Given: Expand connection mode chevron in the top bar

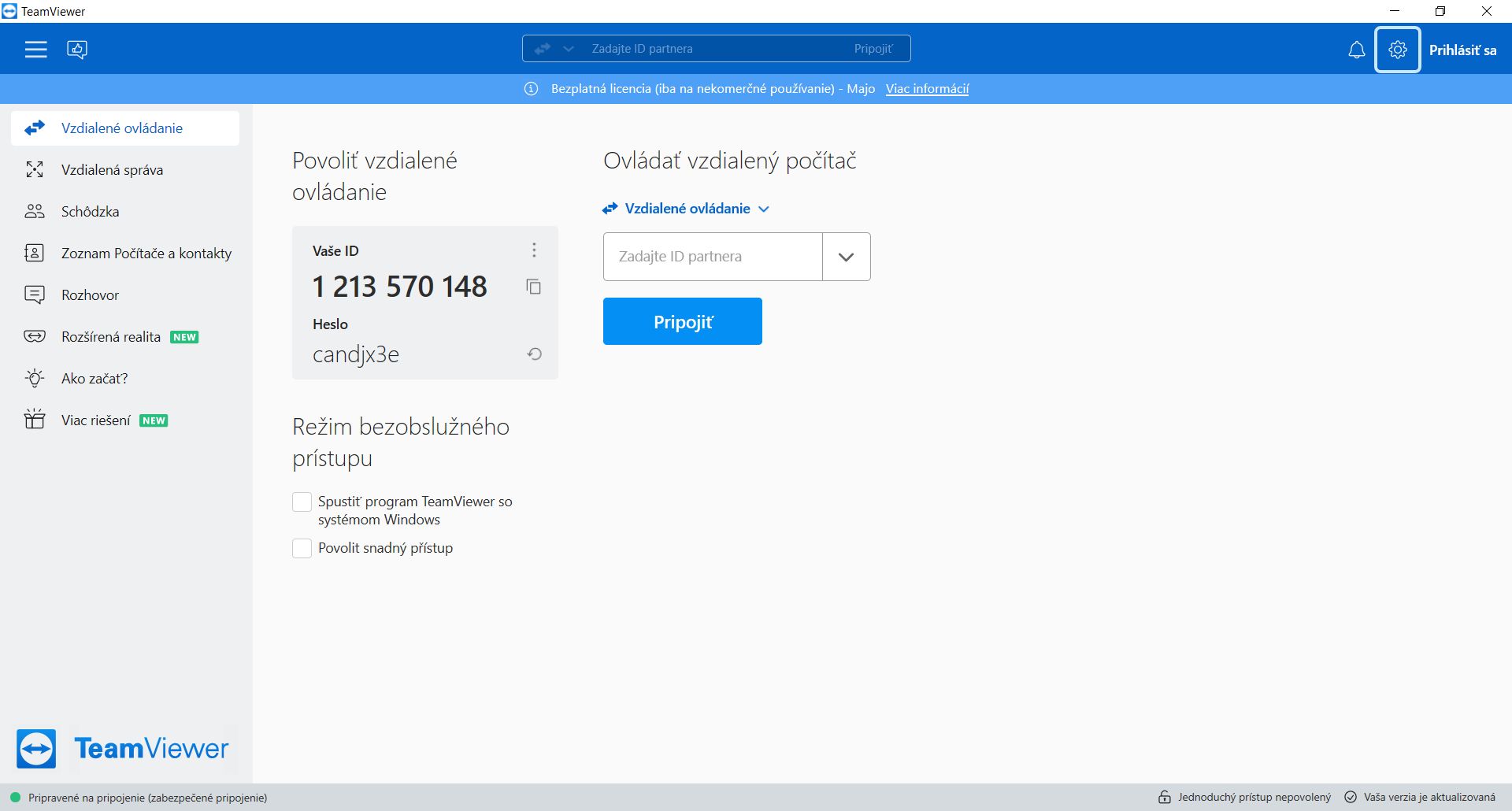Looking at the screenshot, I should coord(569,49).
